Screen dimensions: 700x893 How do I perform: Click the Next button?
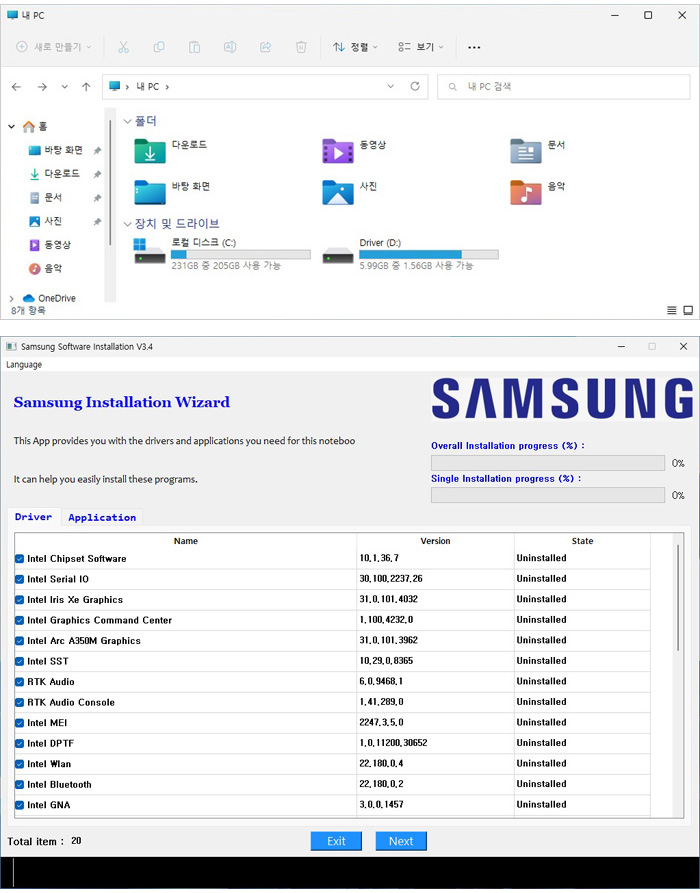click(x=401, y=841)
